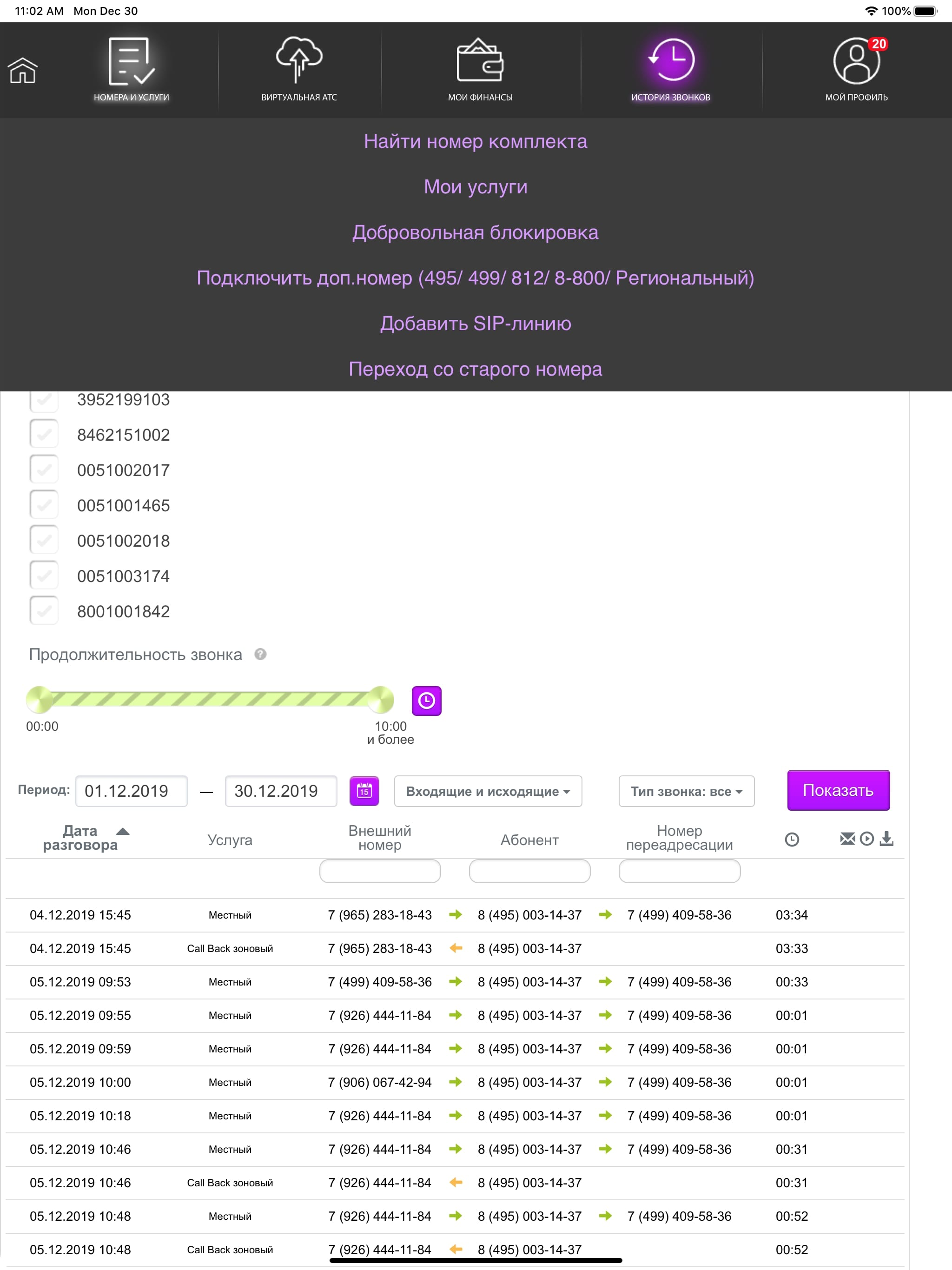952x1270 pixels.
Task: Click the 05.12.2019 09:53 call date
Action: pyautogui.click(x=80, y=982)
